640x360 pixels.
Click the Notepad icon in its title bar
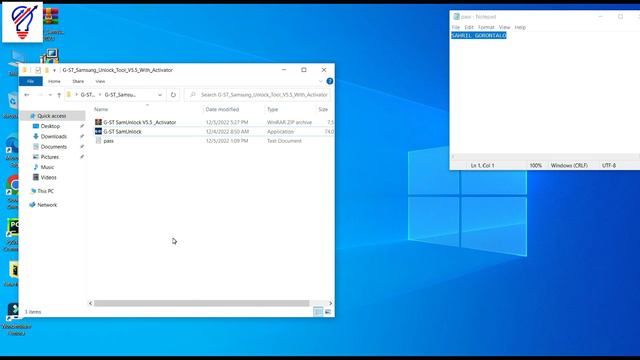[x=456, y=16]
